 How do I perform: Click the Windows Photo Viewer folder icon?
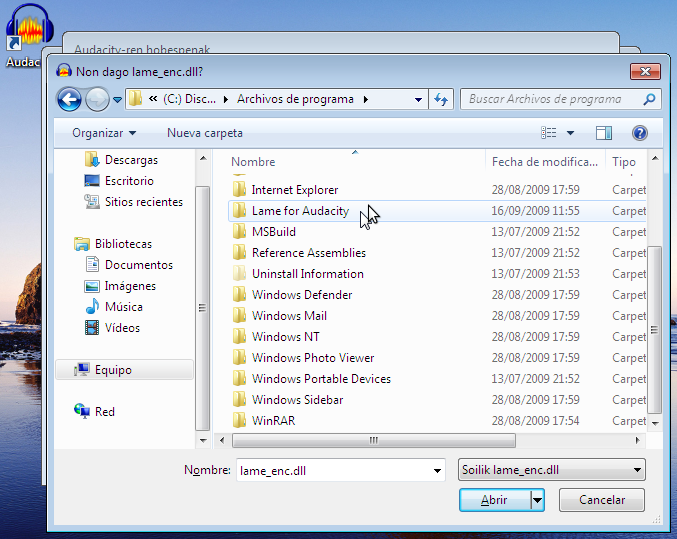[239, 358]
